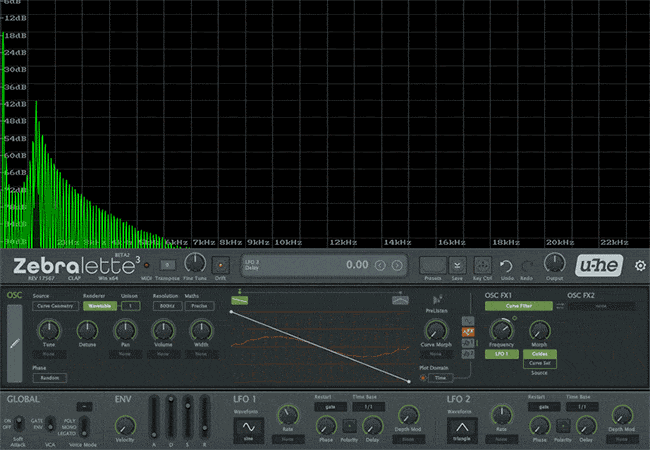Select the pencil draw tool in OSC

click(15, 344)
